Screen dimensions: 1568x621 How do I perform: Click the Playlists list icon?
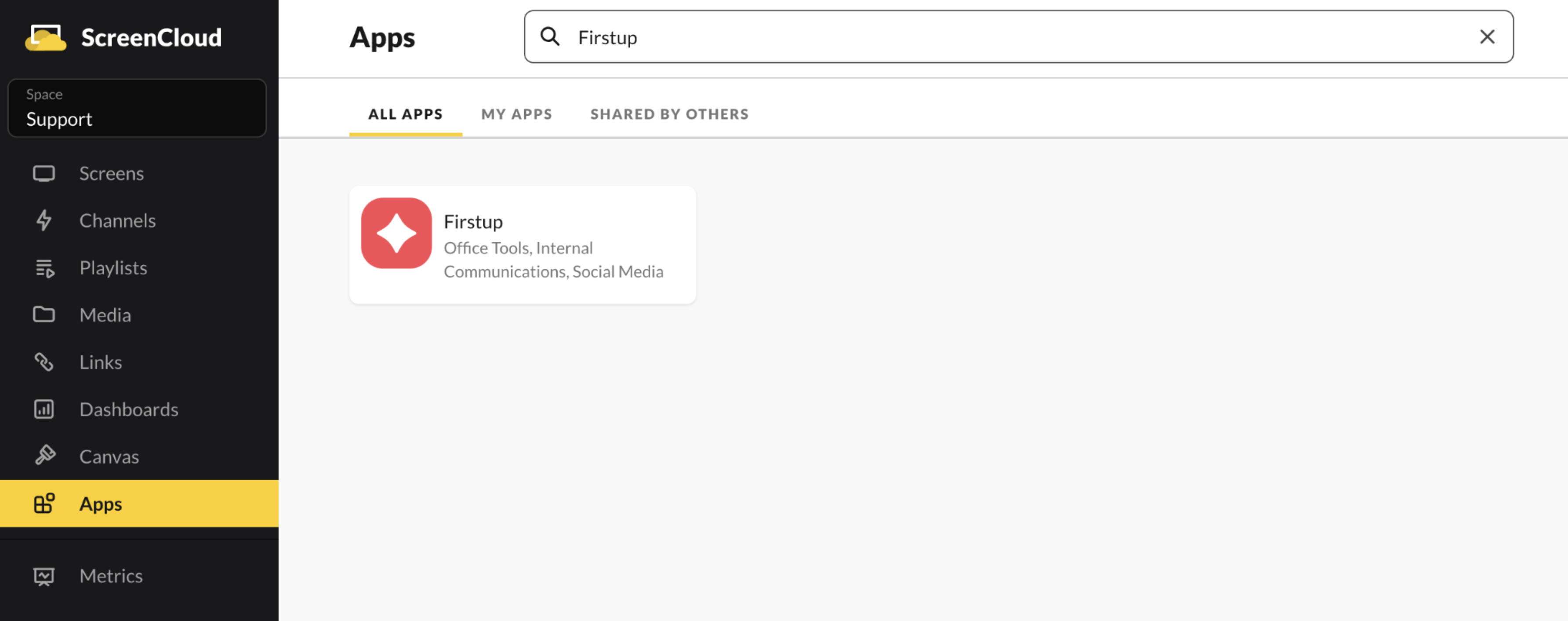coord(44,268)
